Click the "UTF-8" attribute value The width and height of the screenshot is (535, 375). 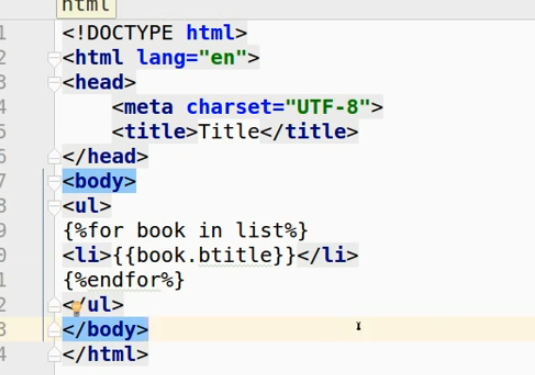tap(328, 107)
